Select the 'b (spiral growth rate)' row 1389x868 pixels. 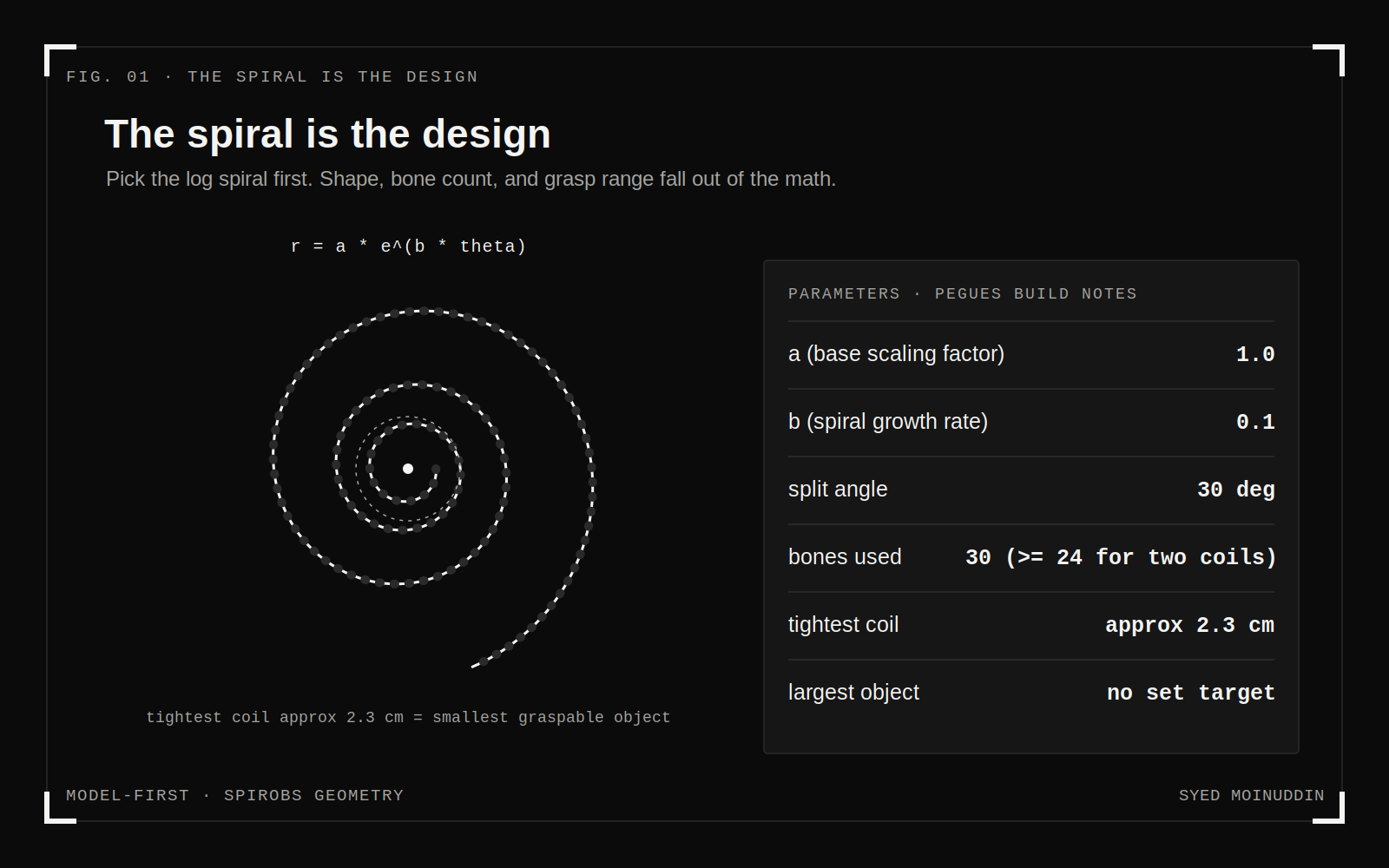coord(1031,422)
